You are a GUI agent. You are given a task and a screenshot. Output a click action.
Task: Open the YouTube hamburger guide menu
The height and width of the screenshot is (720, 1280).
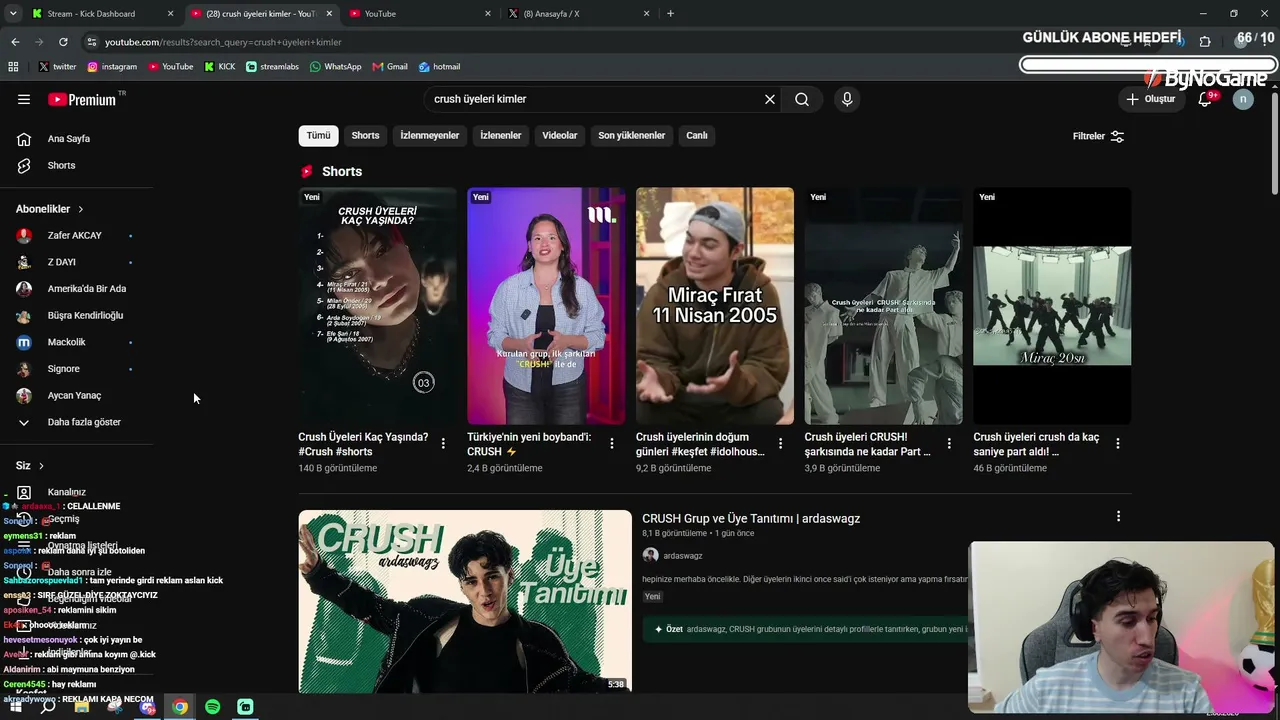24,99
